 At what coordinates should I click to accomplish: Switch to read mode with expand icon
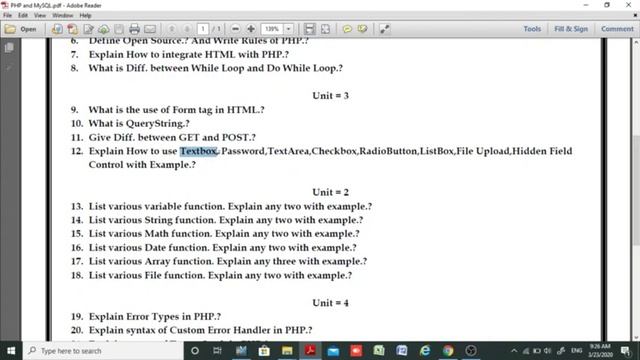click(x=384, y=29)
